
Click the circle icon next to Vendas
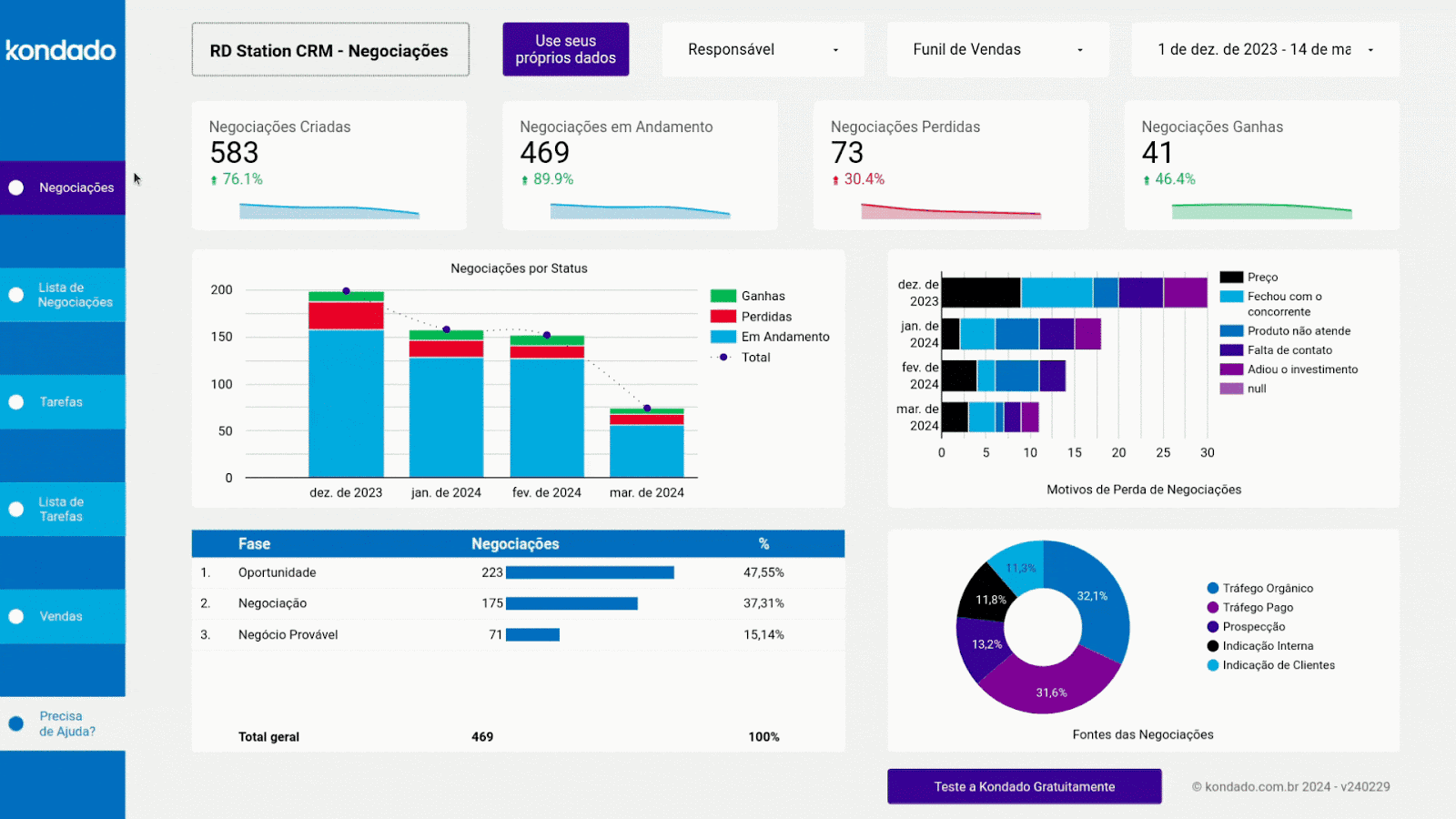(x=15, y=615)
